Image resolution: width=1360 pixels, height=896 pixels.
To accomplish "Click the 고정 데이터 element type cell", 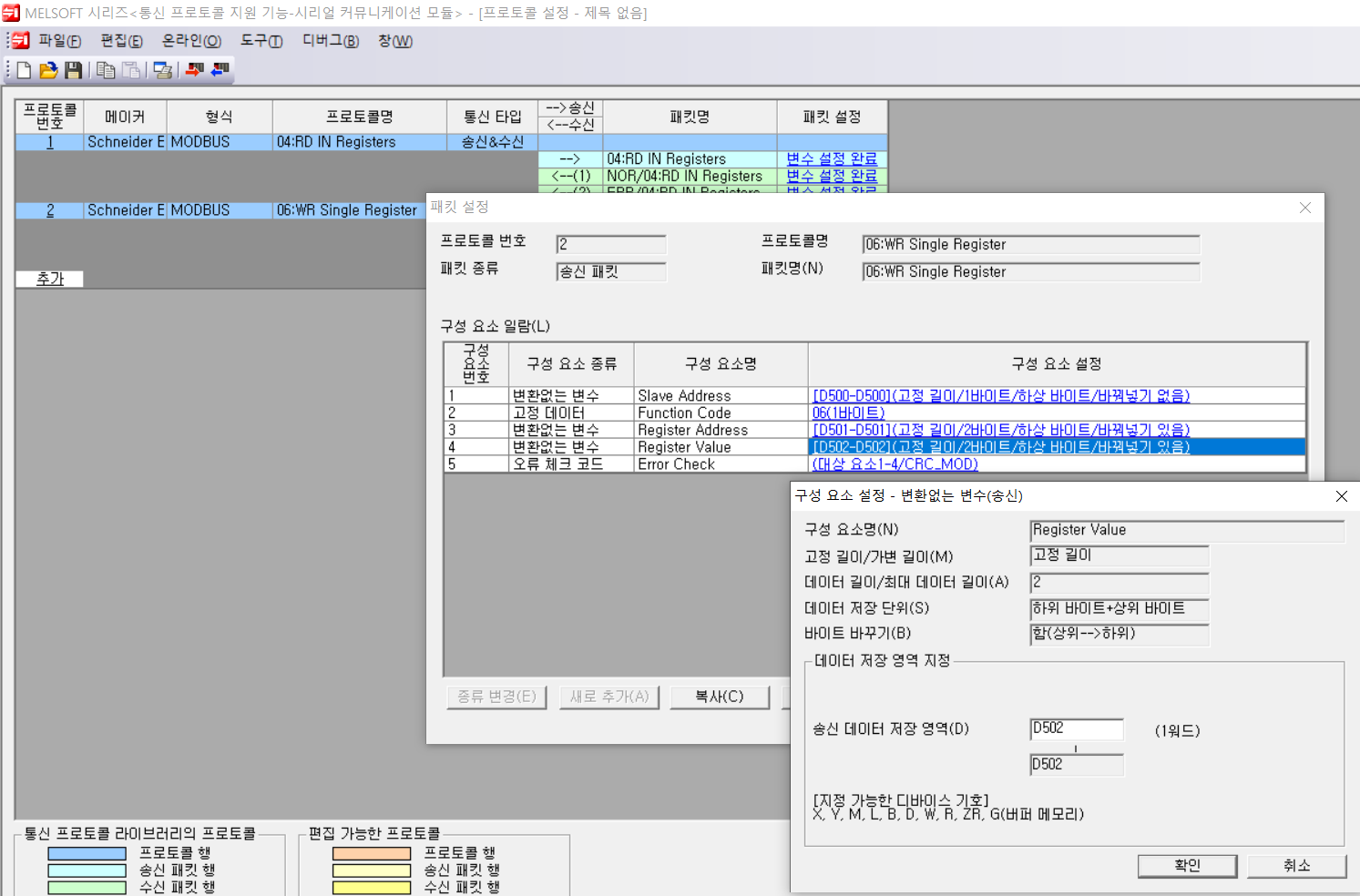I will click(571, 412).
